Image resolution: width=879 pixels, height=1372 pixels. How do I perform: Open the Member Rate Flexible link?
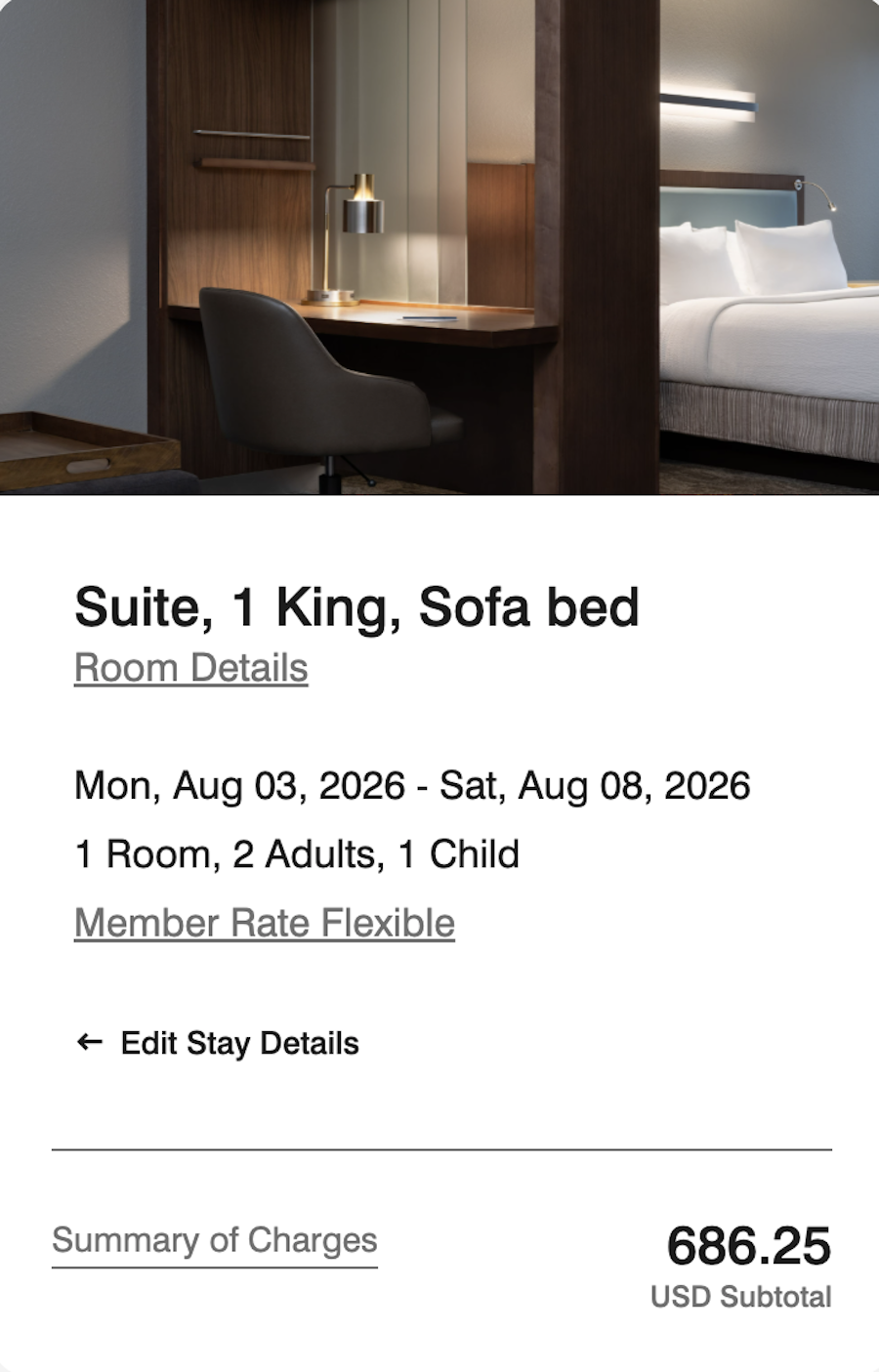pyautogui.click(x=265, y=923)
